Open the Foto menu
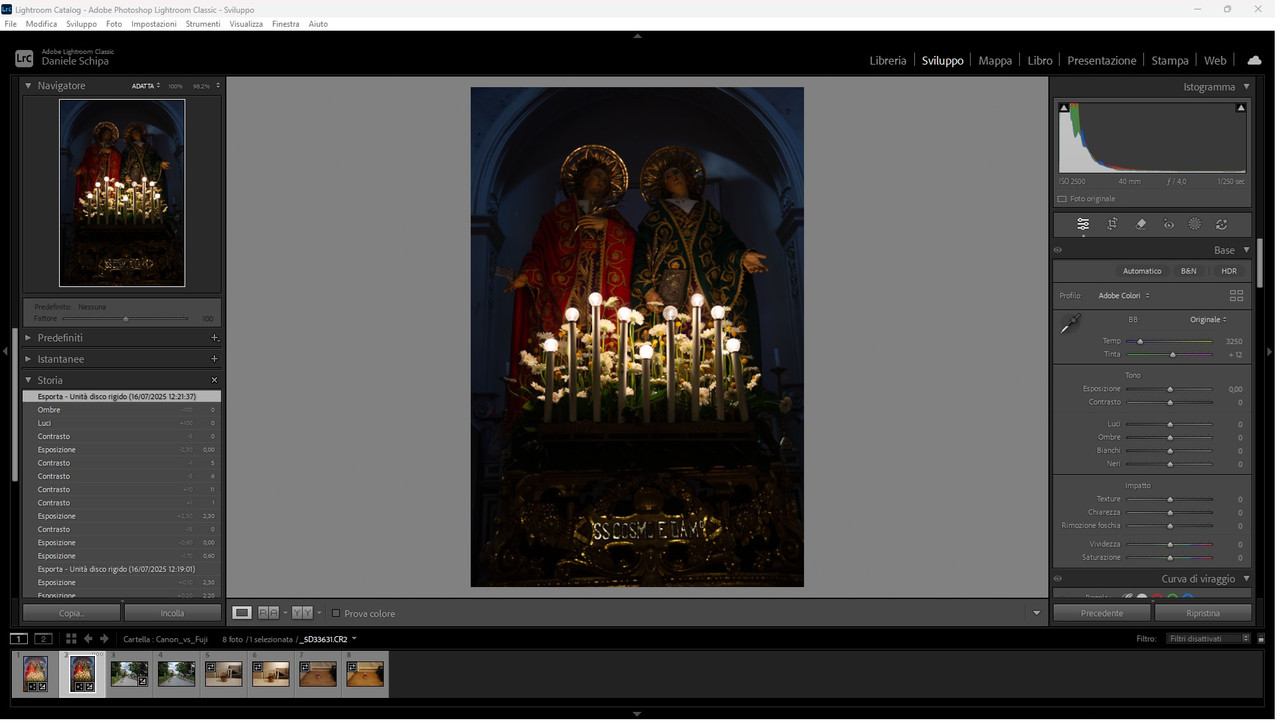 click(114, 23)
